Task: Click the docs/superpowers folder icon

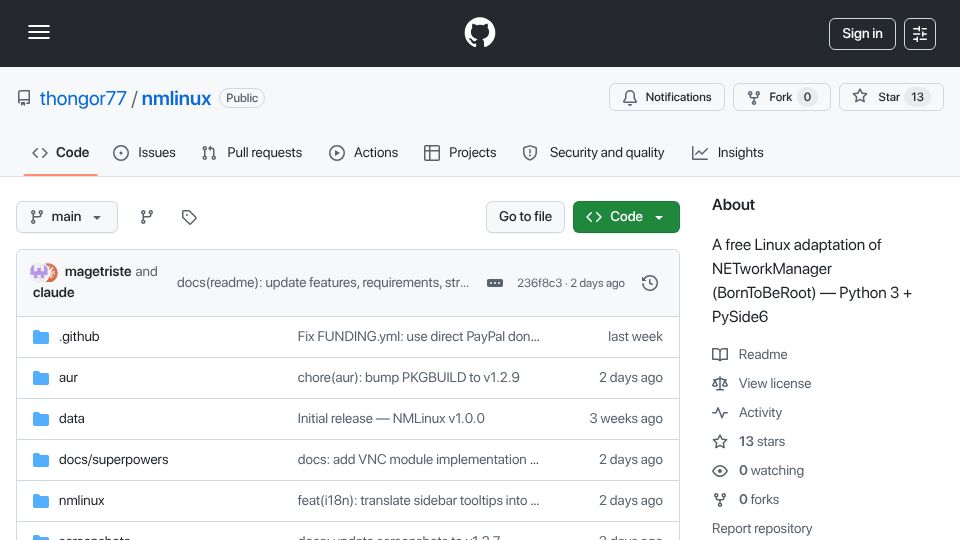Action: tap(41, 460)
